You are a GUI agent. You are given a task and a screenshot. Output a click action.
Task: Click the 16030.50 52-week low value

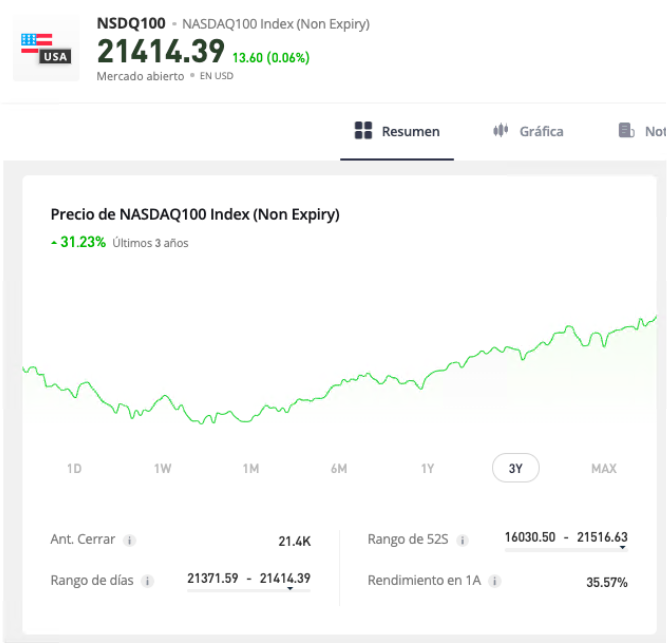coord(530,537)
